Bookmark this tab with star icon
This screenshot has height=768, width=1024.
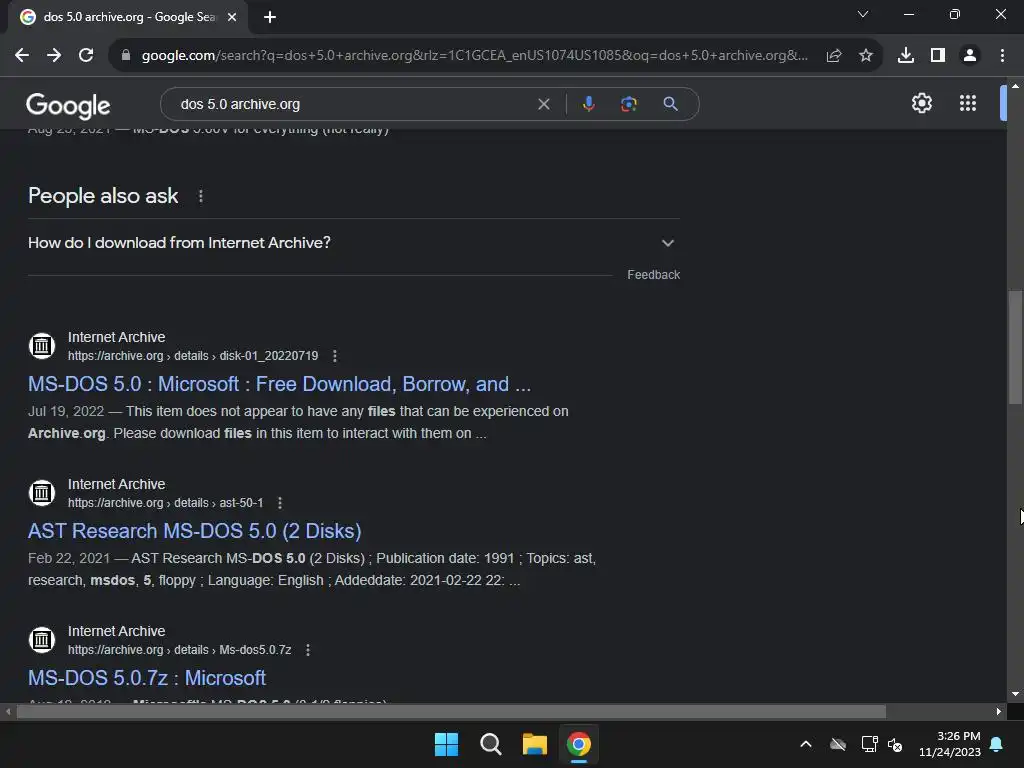click(x=866, y=56)
